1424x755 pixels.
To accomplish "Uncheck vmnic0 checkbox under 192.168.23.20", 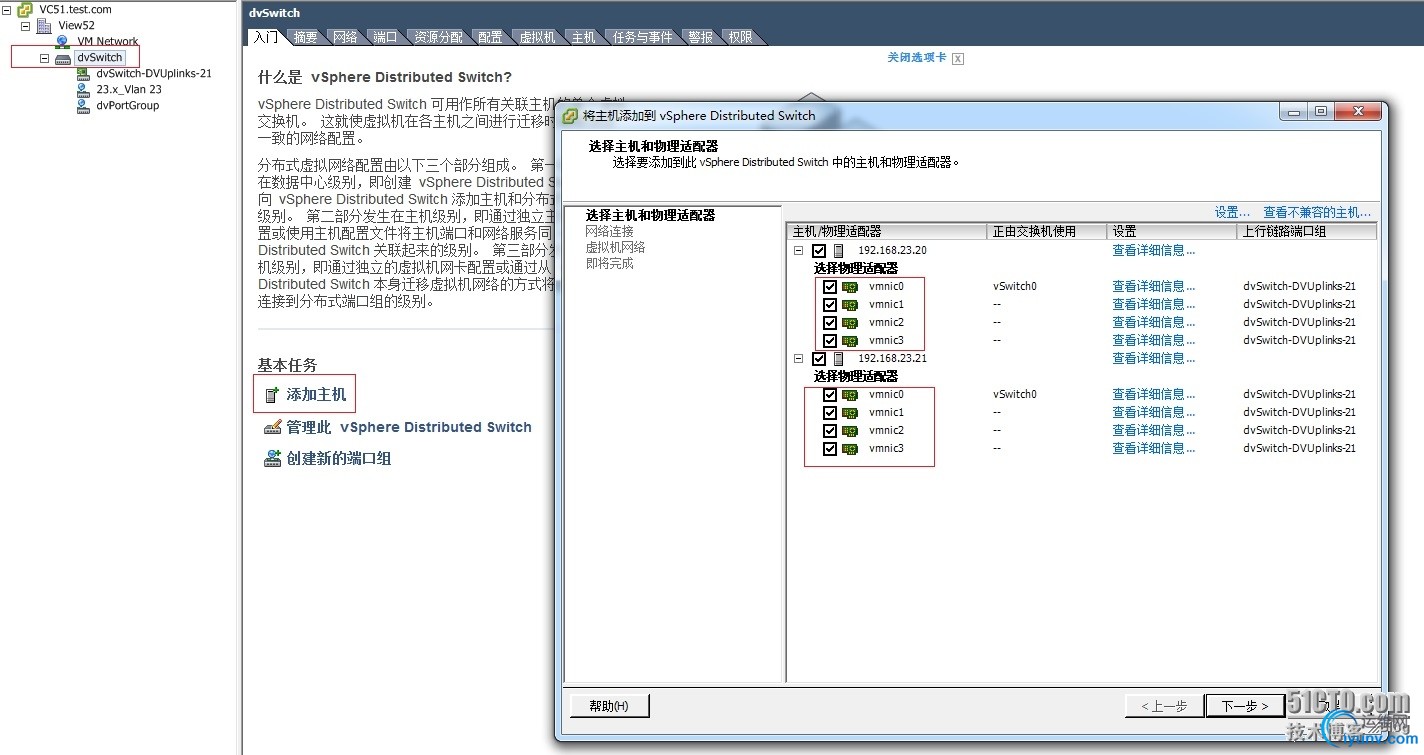I will click(829, 286).
